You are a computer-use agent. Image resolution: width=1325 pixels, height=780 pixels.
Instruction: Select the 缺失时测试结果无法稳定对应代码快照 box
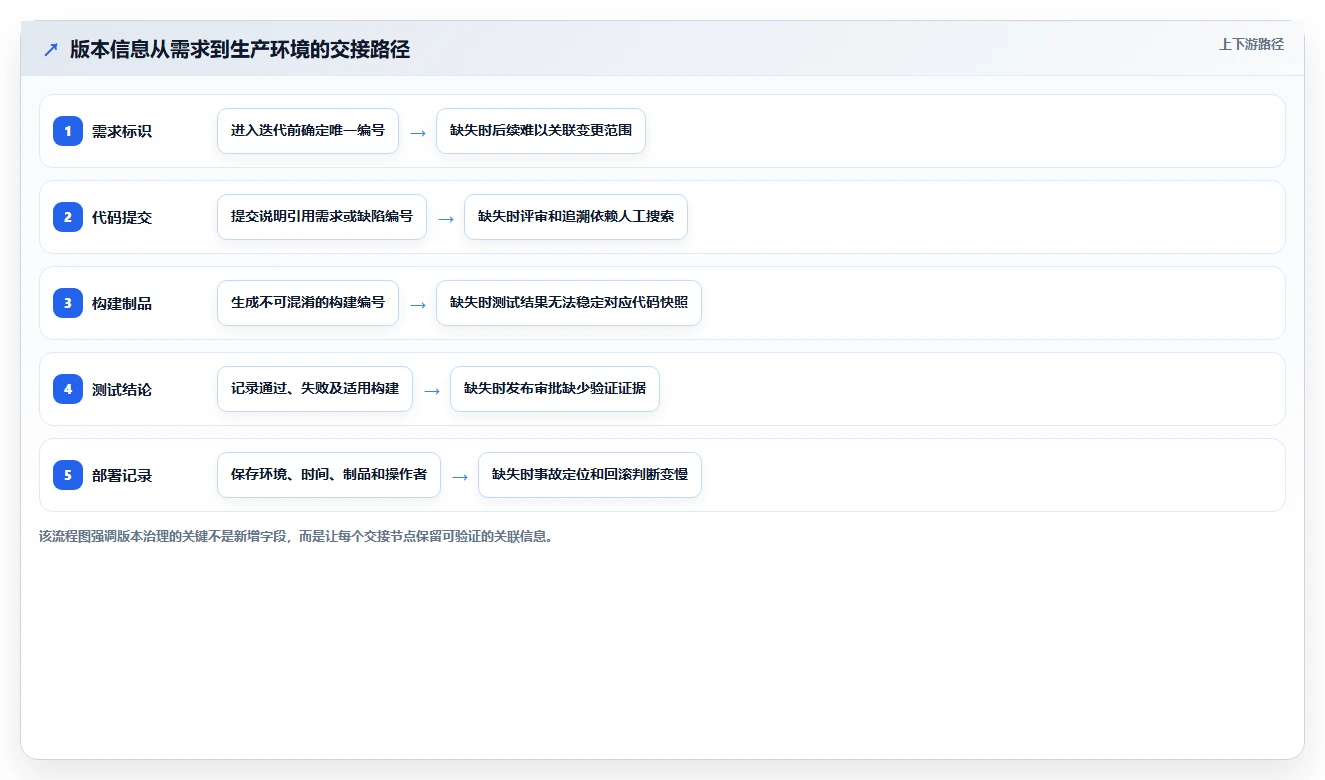569,303
